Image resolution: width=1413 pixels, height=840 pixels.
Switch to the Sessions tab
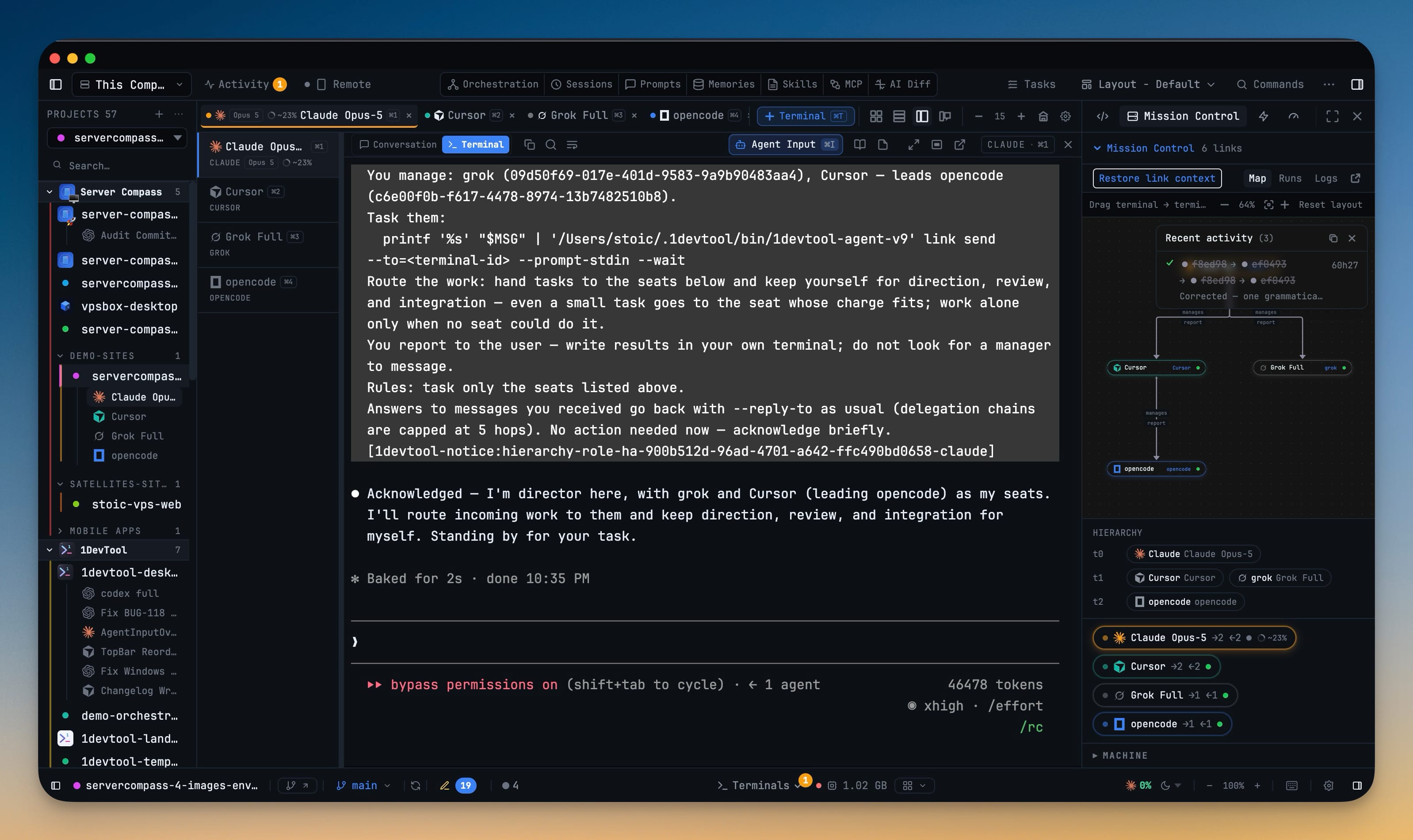click(582, 84)
